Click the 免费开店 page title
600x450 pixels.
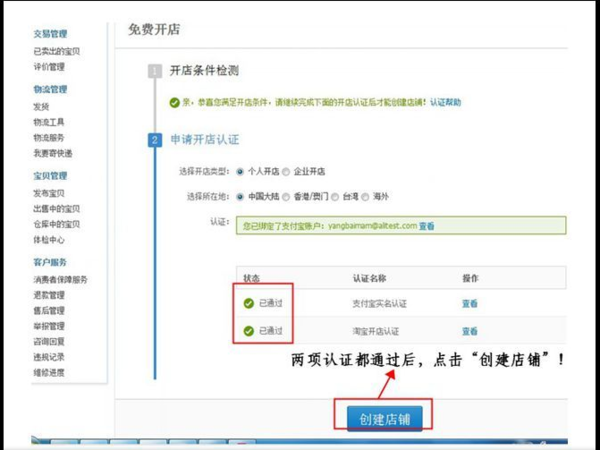click(154, 29)
